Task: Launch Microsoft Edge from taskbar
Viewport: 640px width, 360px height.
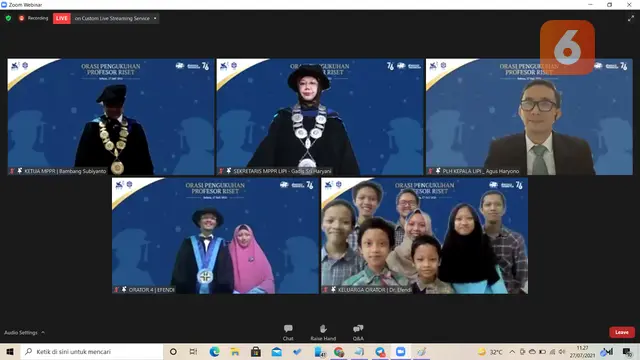Action: pyautogui.click(x=214, y=351)
